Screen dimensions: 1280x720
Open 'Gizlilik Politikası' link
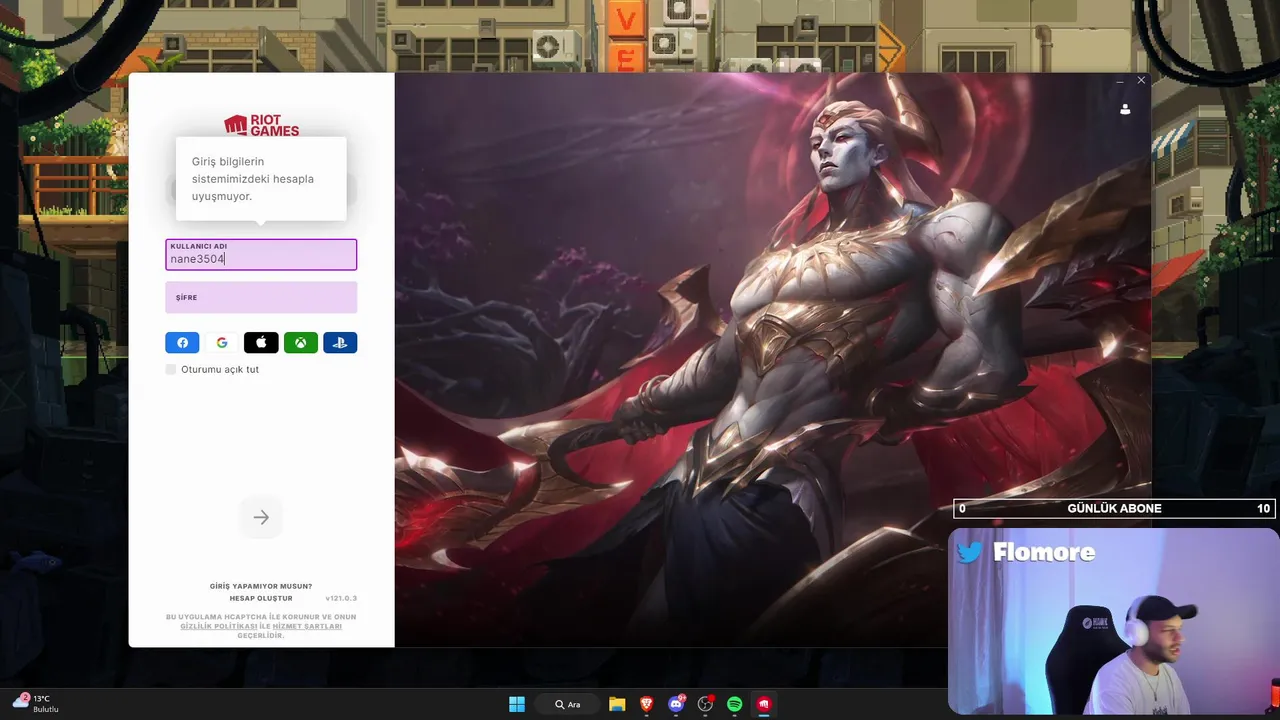219,626
